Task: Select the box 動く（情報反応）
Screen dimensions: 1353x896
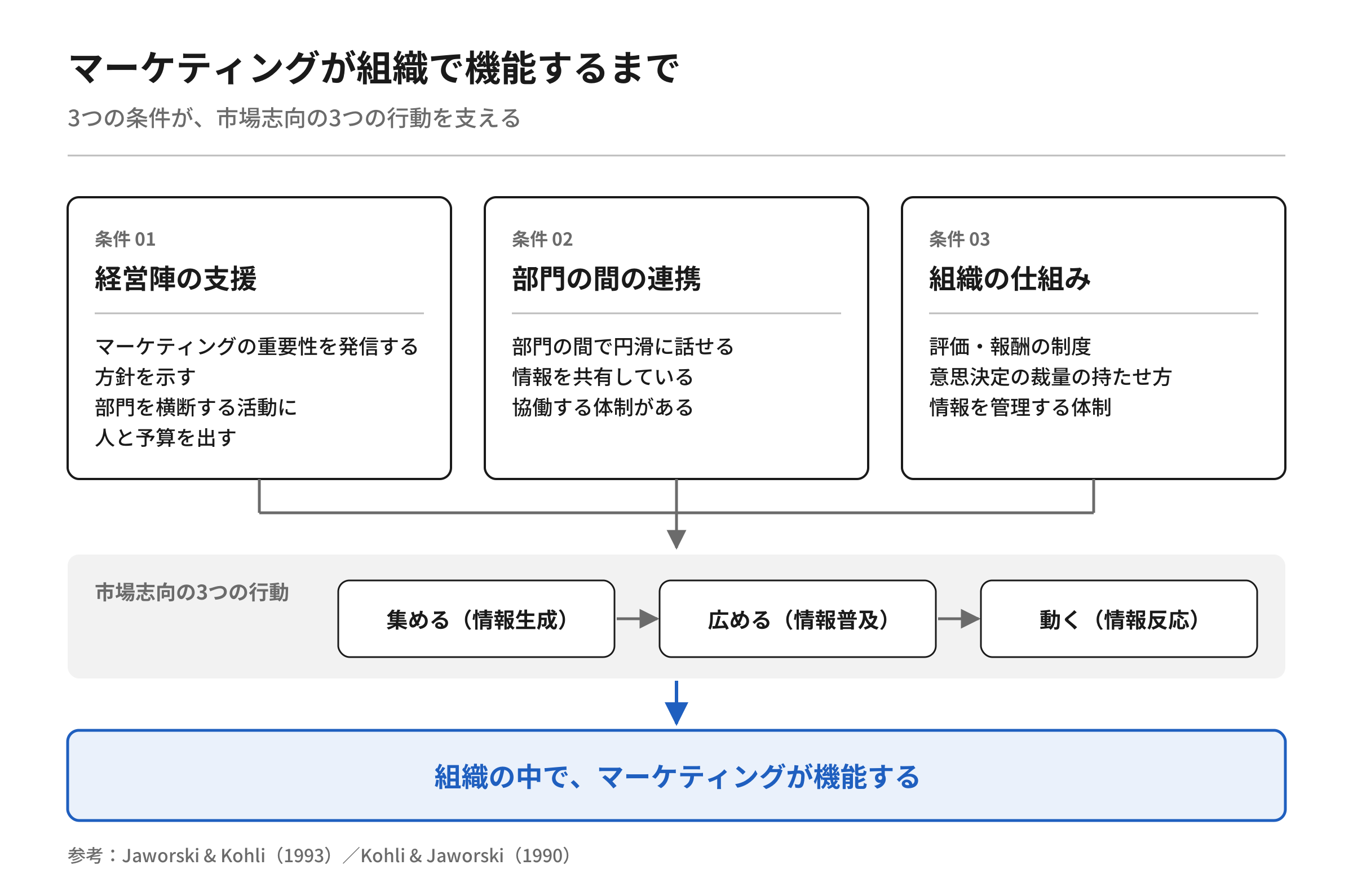Action: pyautogui.click(x=1118, y=619)
